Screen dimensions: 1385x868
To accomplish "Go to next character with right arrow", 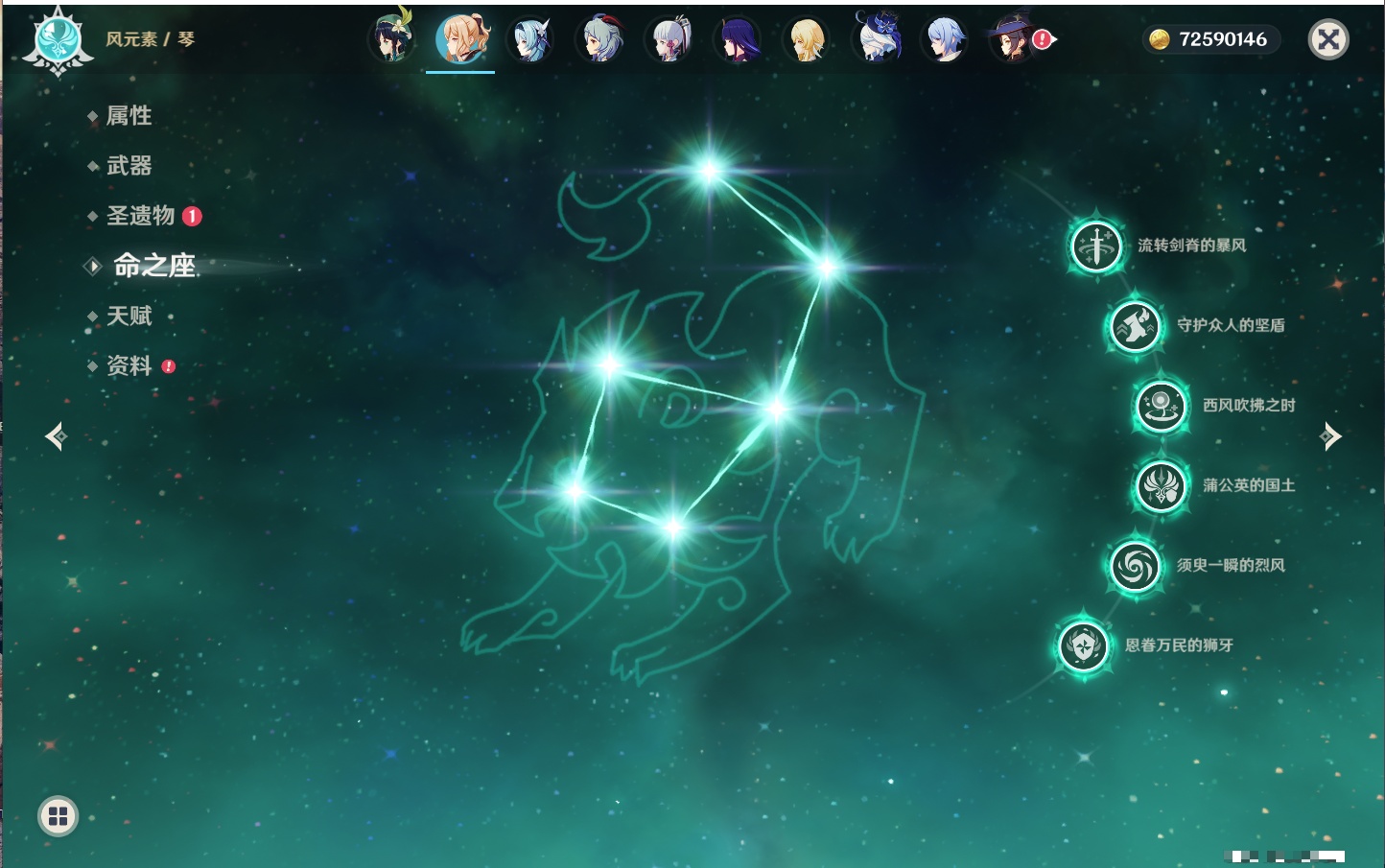I will pos(1330,436).
